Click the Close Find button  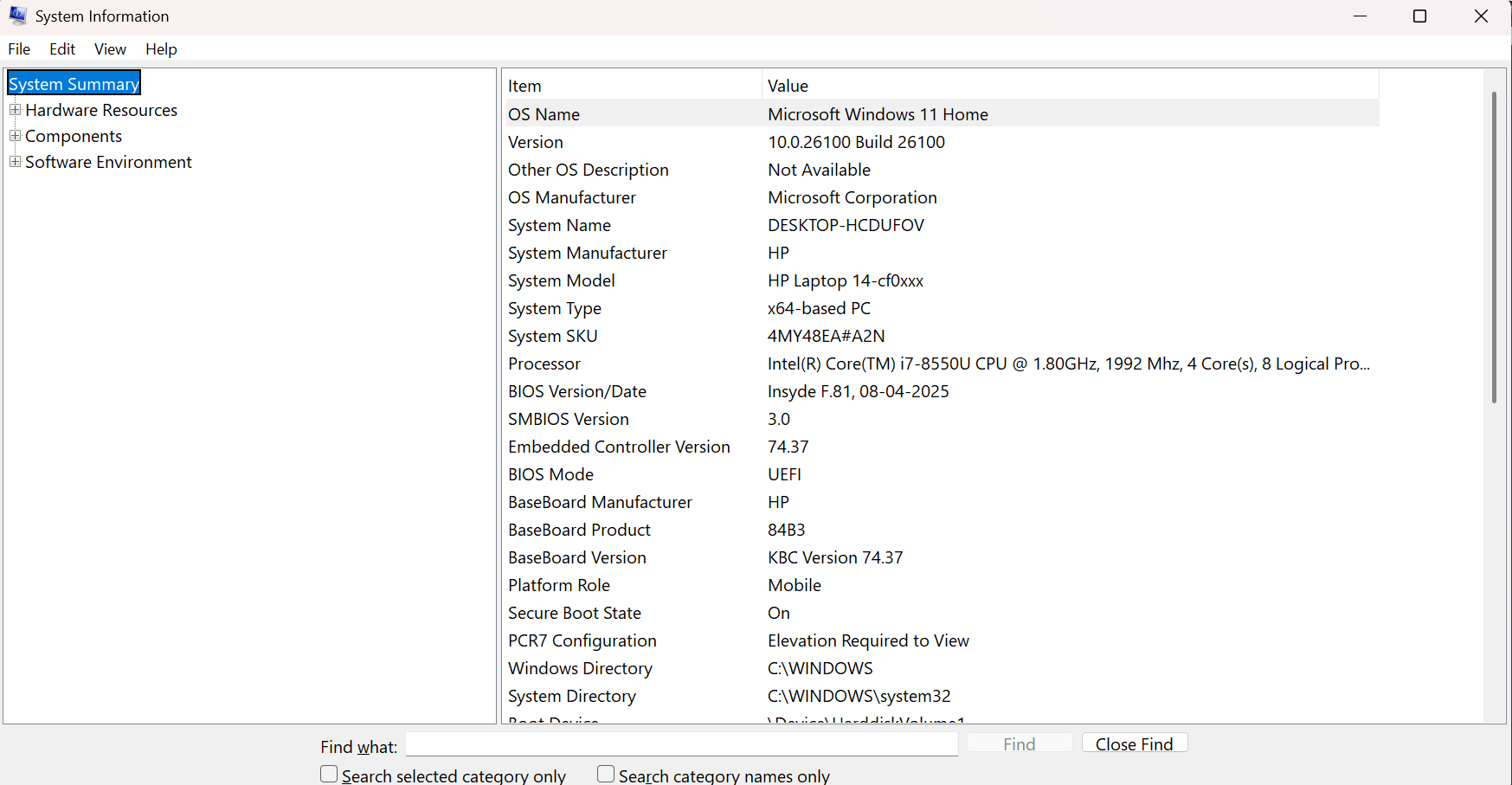(x=1135, y=744)
